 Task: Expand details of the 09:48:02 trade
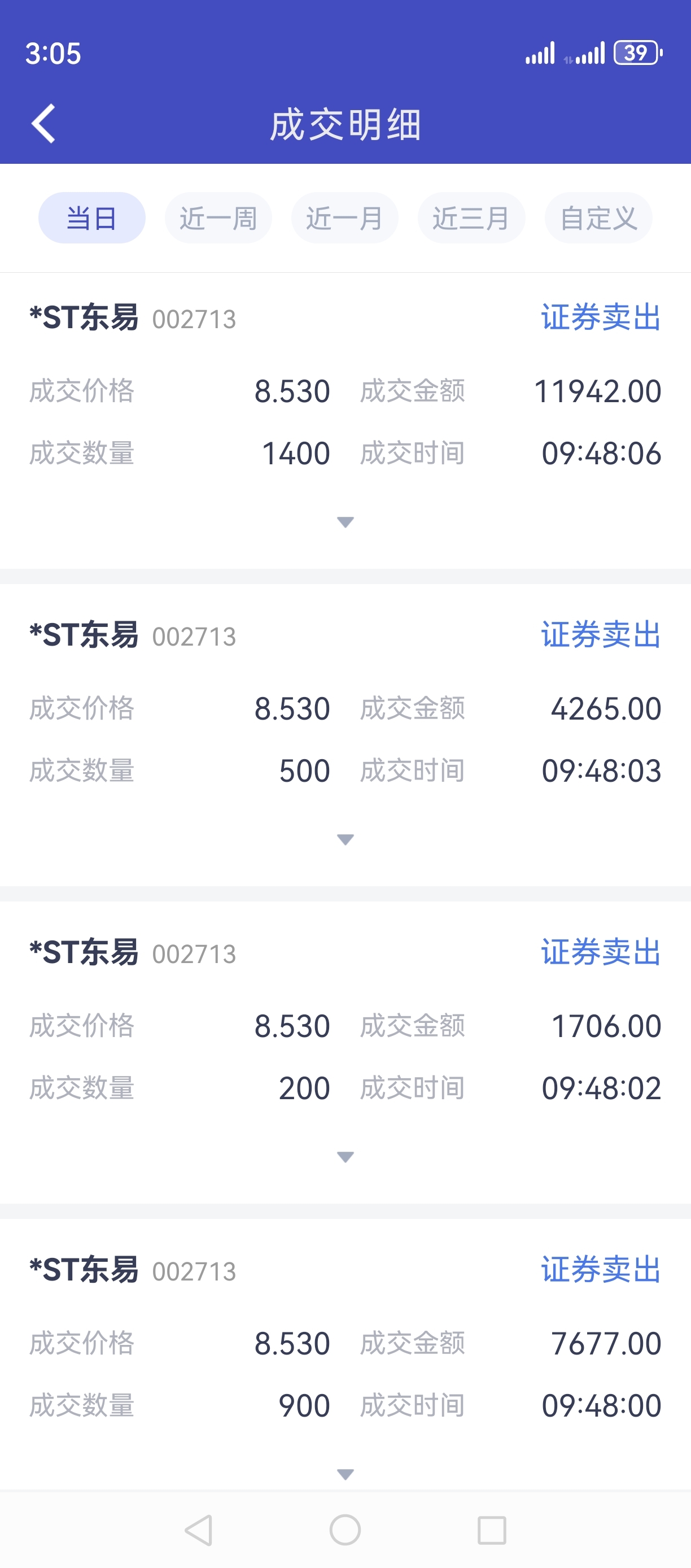345,1157
